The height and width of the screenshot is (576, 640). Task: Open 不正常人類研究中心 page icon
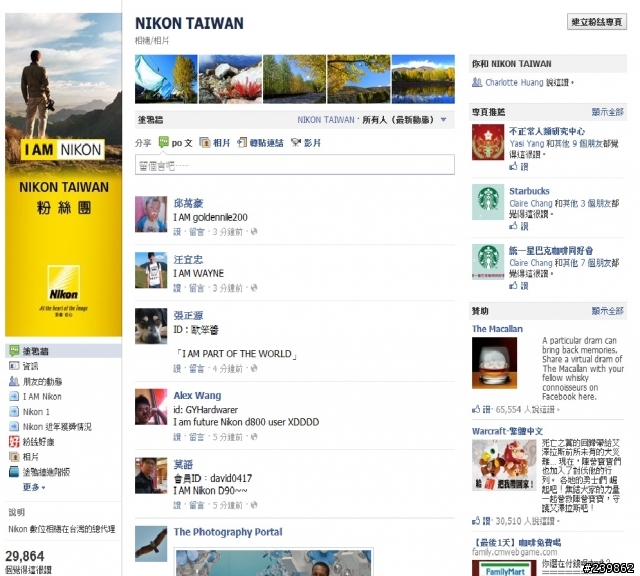tap(488, 142)
